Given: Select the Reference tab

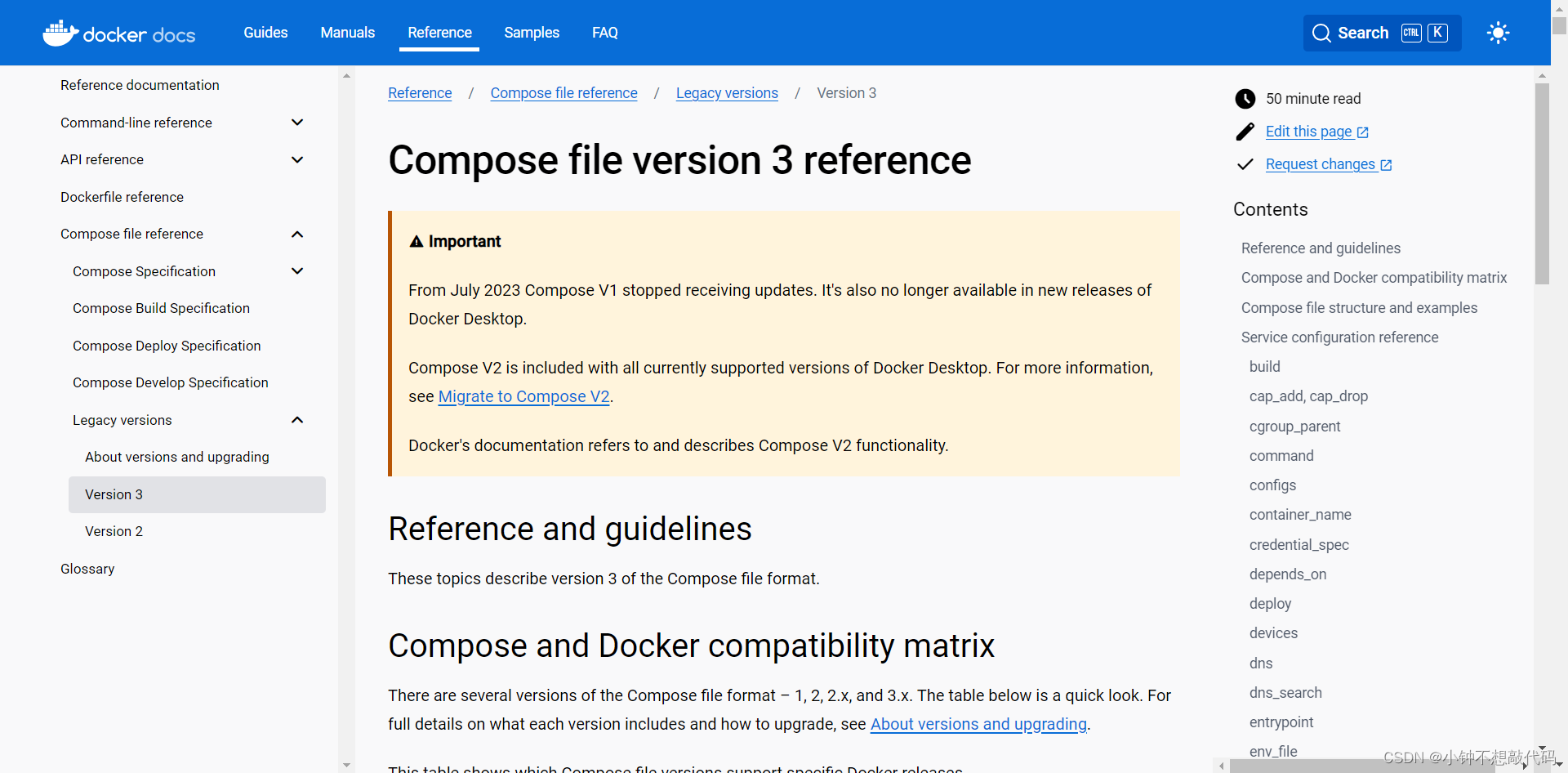Looking at the screenshot, I should (439, 33).
